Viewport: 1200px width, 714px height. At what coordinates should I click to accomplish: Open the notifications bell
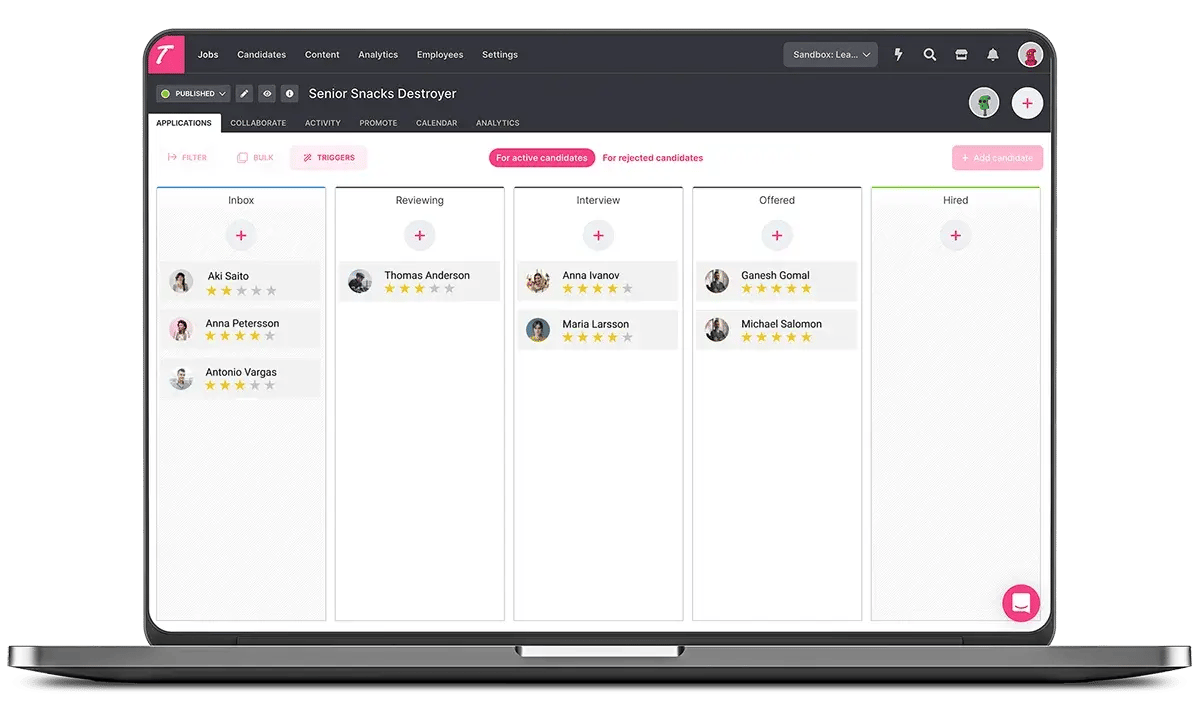click(993, 55)
